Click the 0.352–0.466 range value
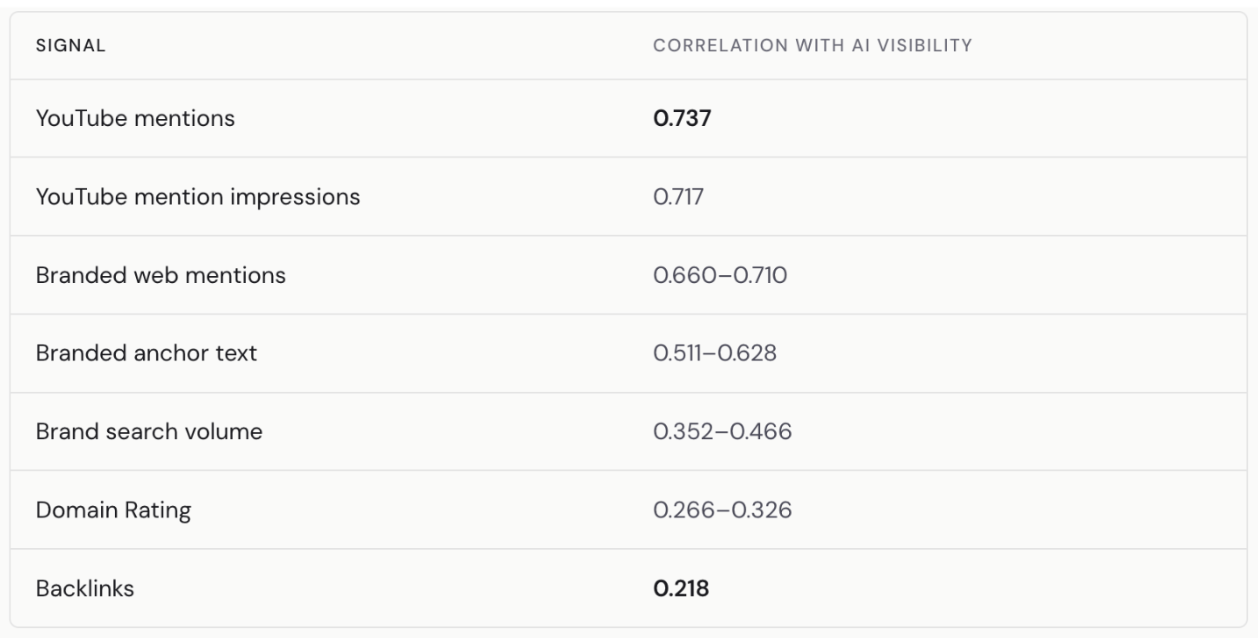Viewport: 1258px width, 638px height. point(722,432)
